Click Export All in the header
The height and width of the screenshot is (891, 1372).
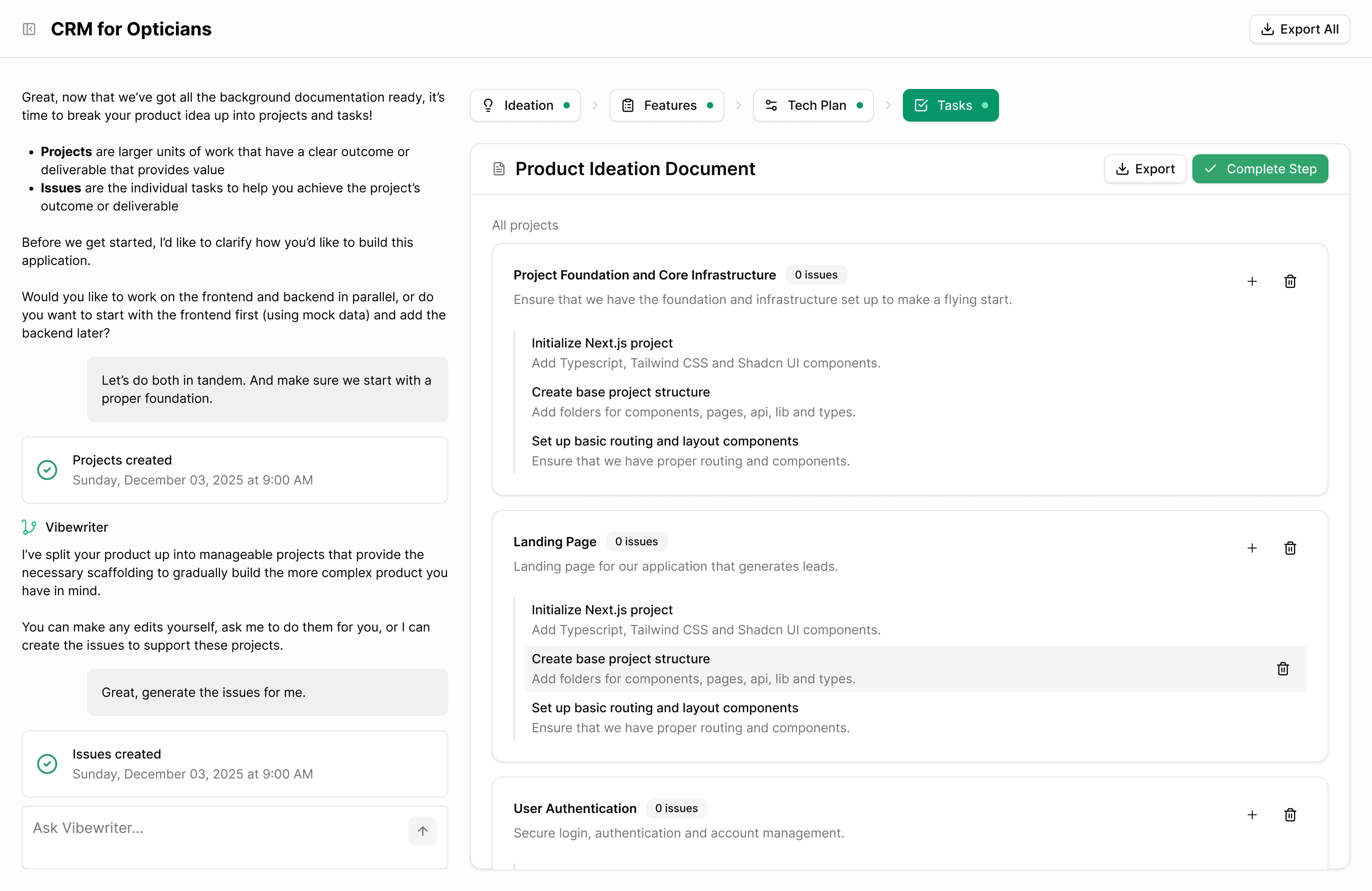pyautogui.click(x=1299, y=28)
